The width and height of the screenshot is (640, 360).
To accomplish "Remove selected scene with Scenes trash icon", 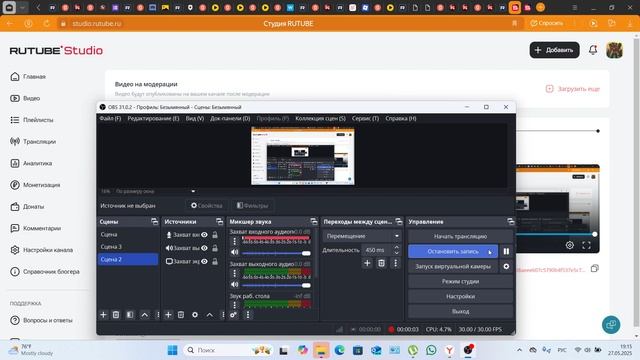I will (x=116, y=315).
